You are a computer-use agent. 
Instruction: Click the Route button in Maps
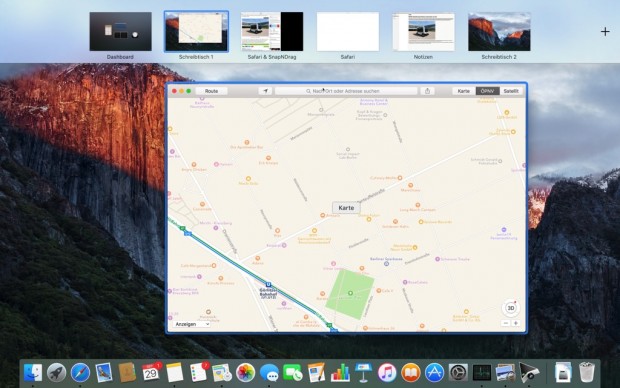211,91
